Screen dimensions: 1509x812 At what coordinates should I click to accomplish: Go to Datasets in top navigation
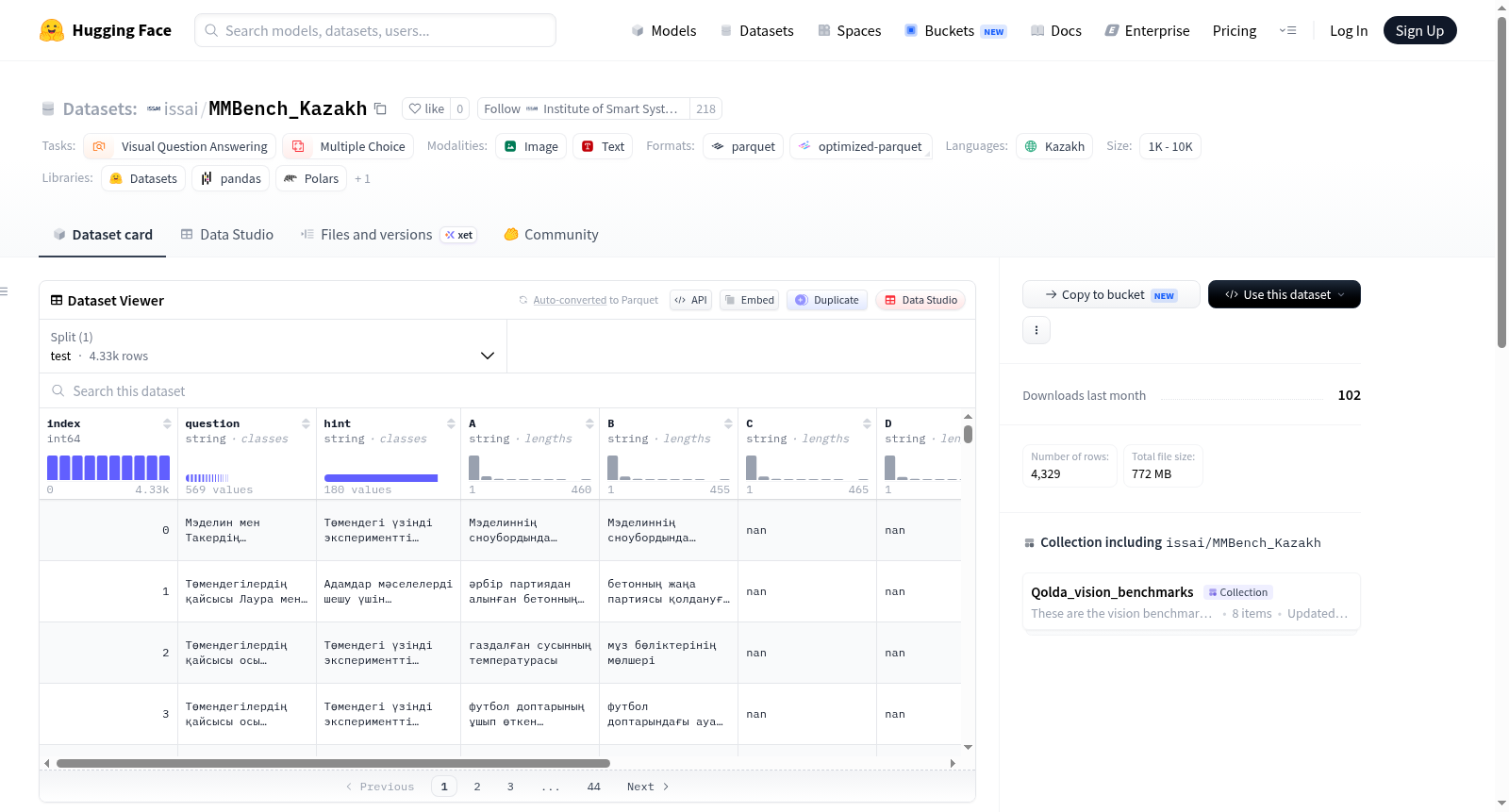[756, 30]
